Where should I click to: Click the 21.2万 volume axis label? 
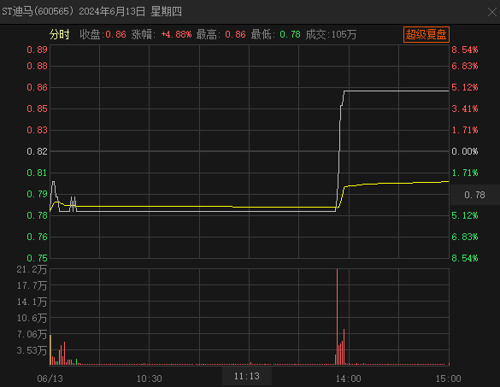point(32,269)
